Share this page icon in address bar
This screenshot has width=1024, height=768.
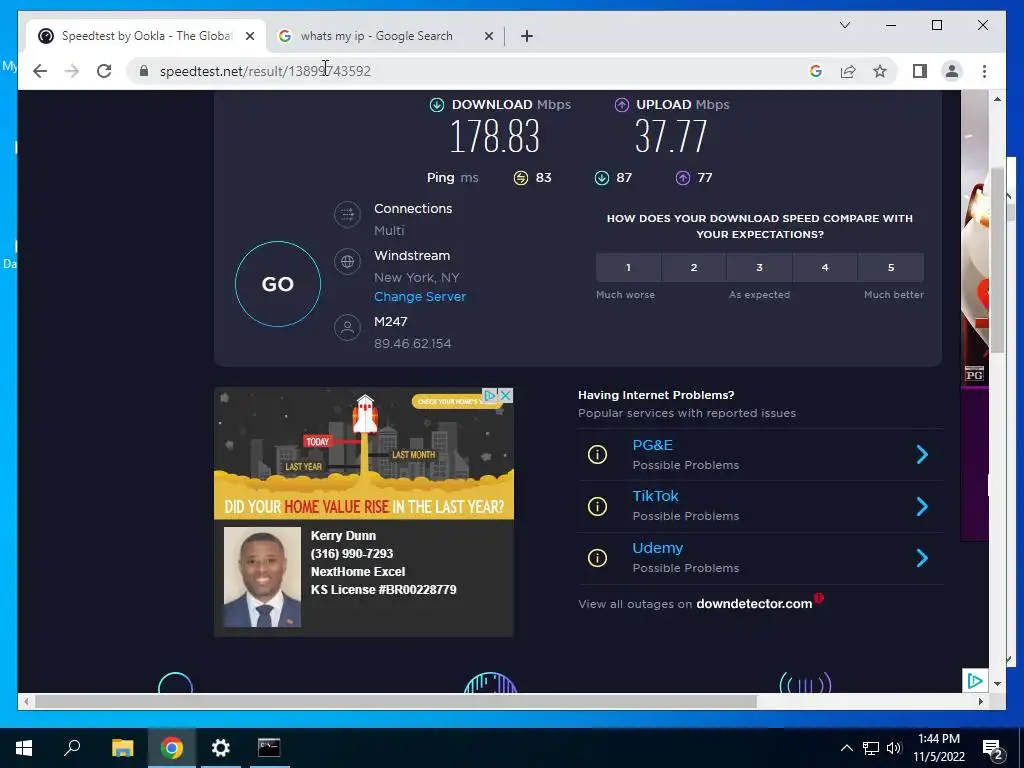(848, 71)
